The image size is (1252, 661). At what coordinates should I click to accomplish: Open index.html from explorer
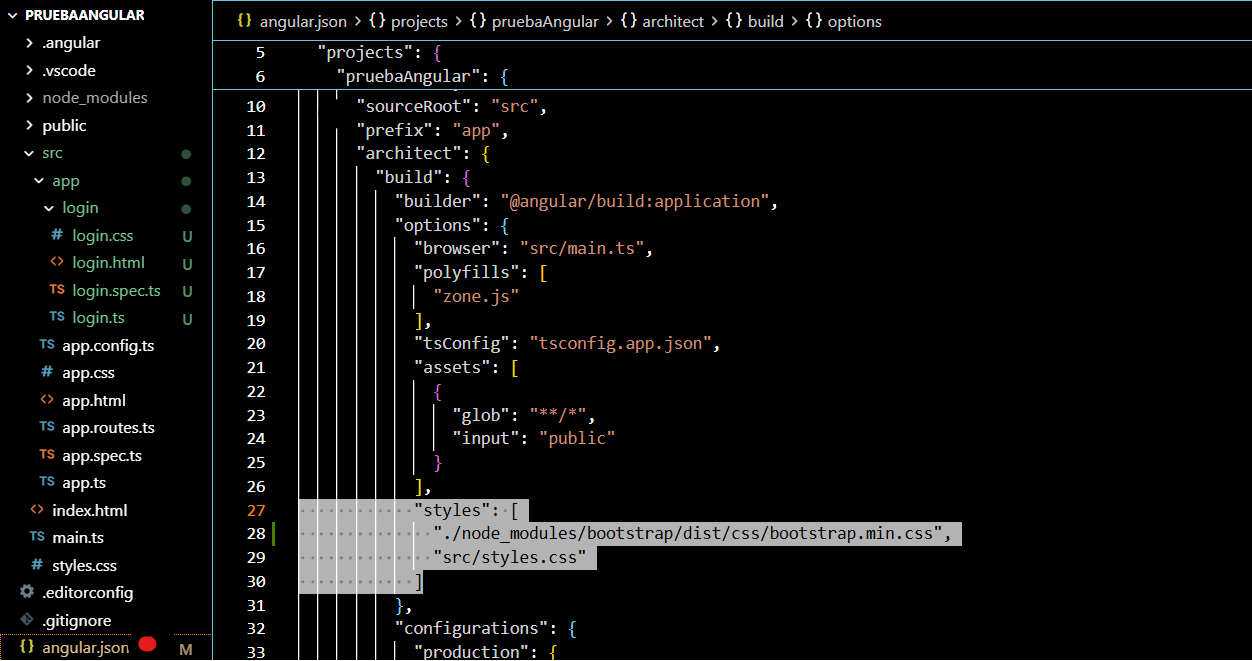89,510
